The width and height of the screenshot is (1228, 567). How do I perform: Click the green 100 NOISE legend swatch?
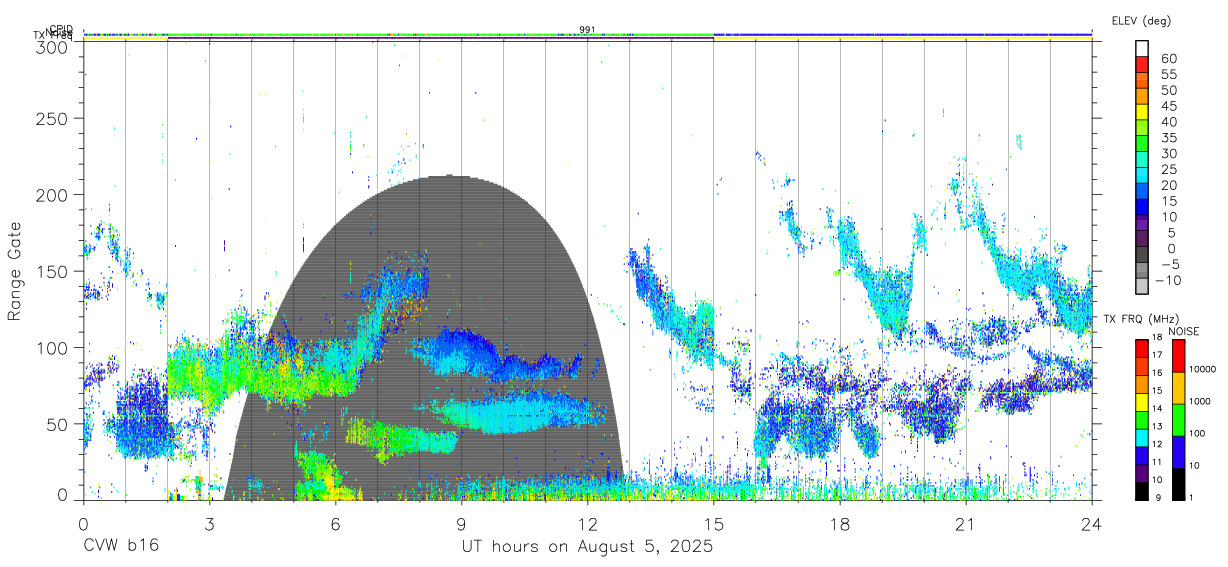[x=1178, y=419]
